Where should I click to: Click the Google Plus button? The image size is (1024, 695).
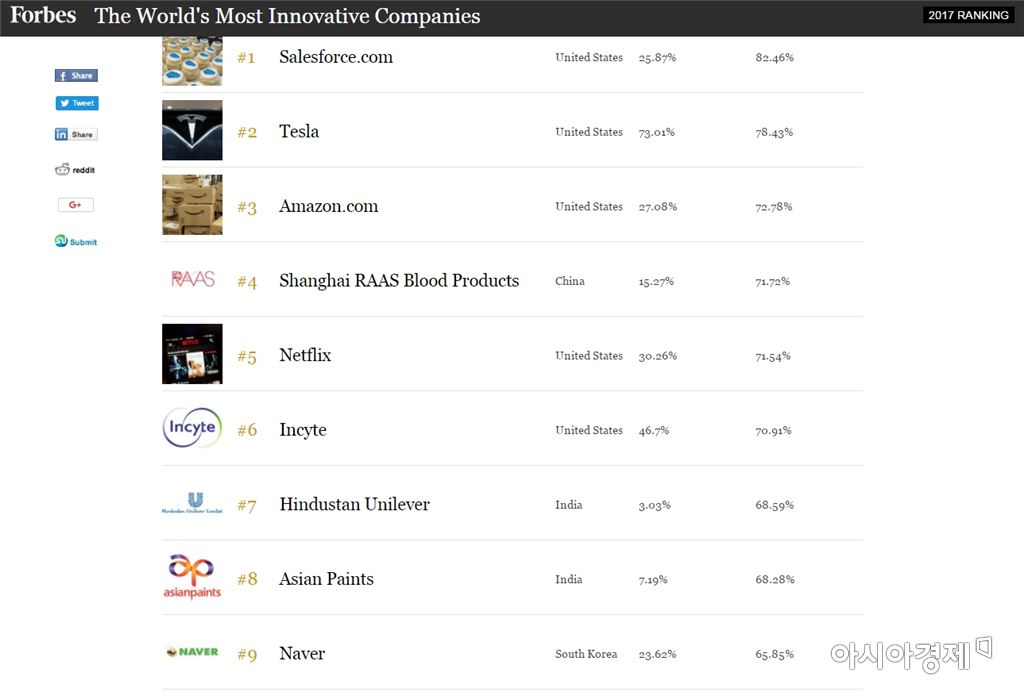pos(76,205)
